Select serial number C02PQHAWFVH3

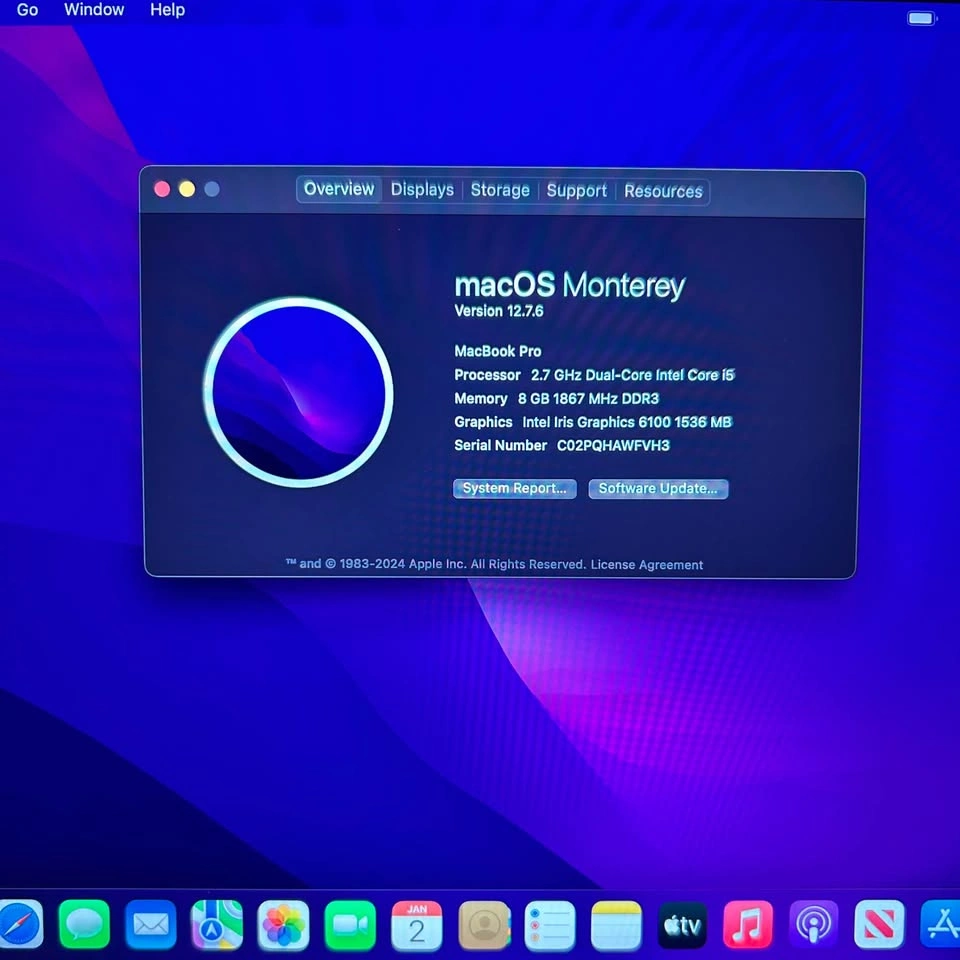pos(613,446)
